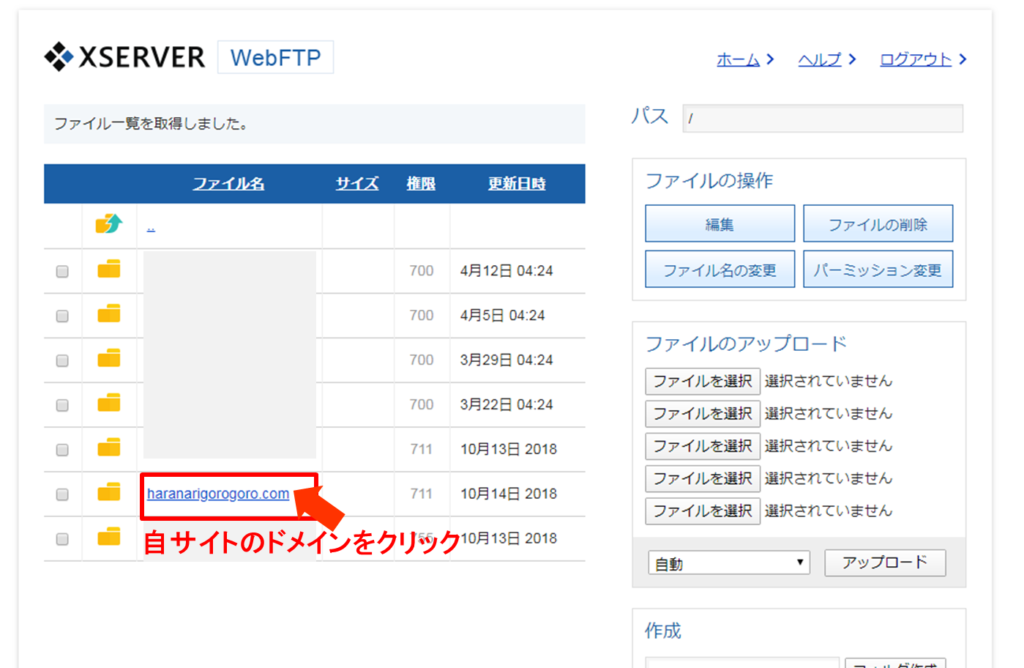1024x668 pixels.
Task: Click the XSERVER logo
Action: tap(124, 57)
